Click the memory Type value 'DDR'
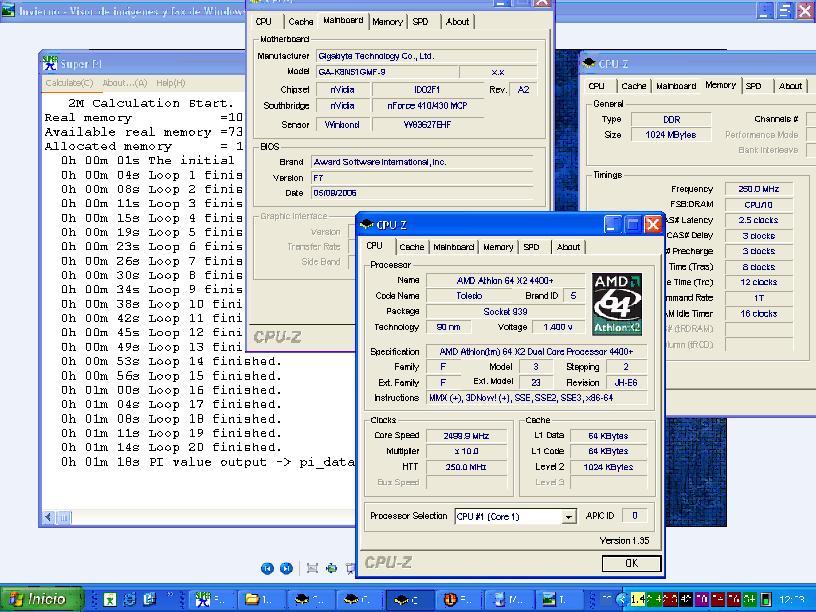This screenshot has height=612, width=816. [x=671, y=119]
